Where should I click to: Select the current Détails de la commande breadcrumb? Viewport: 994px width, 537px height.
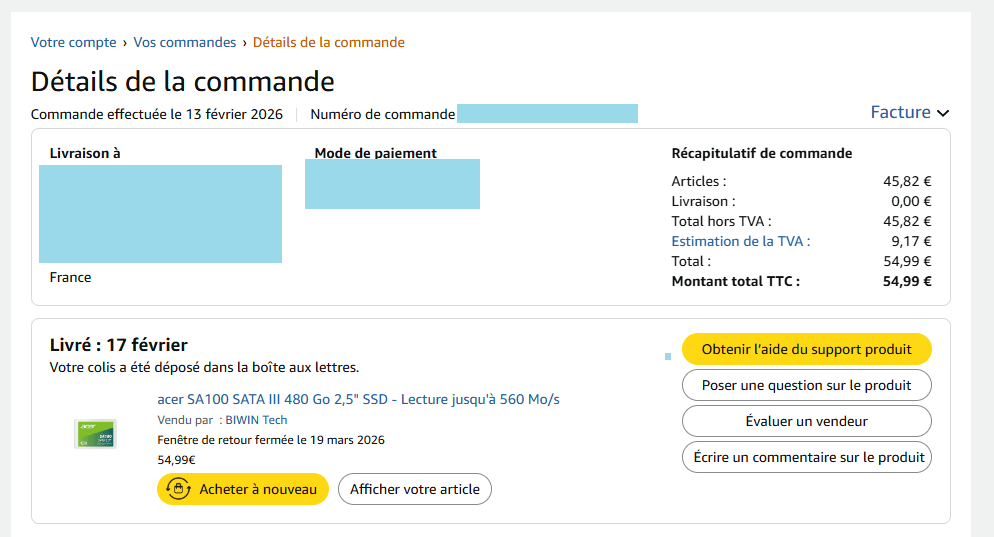click(x=328, y=42)
